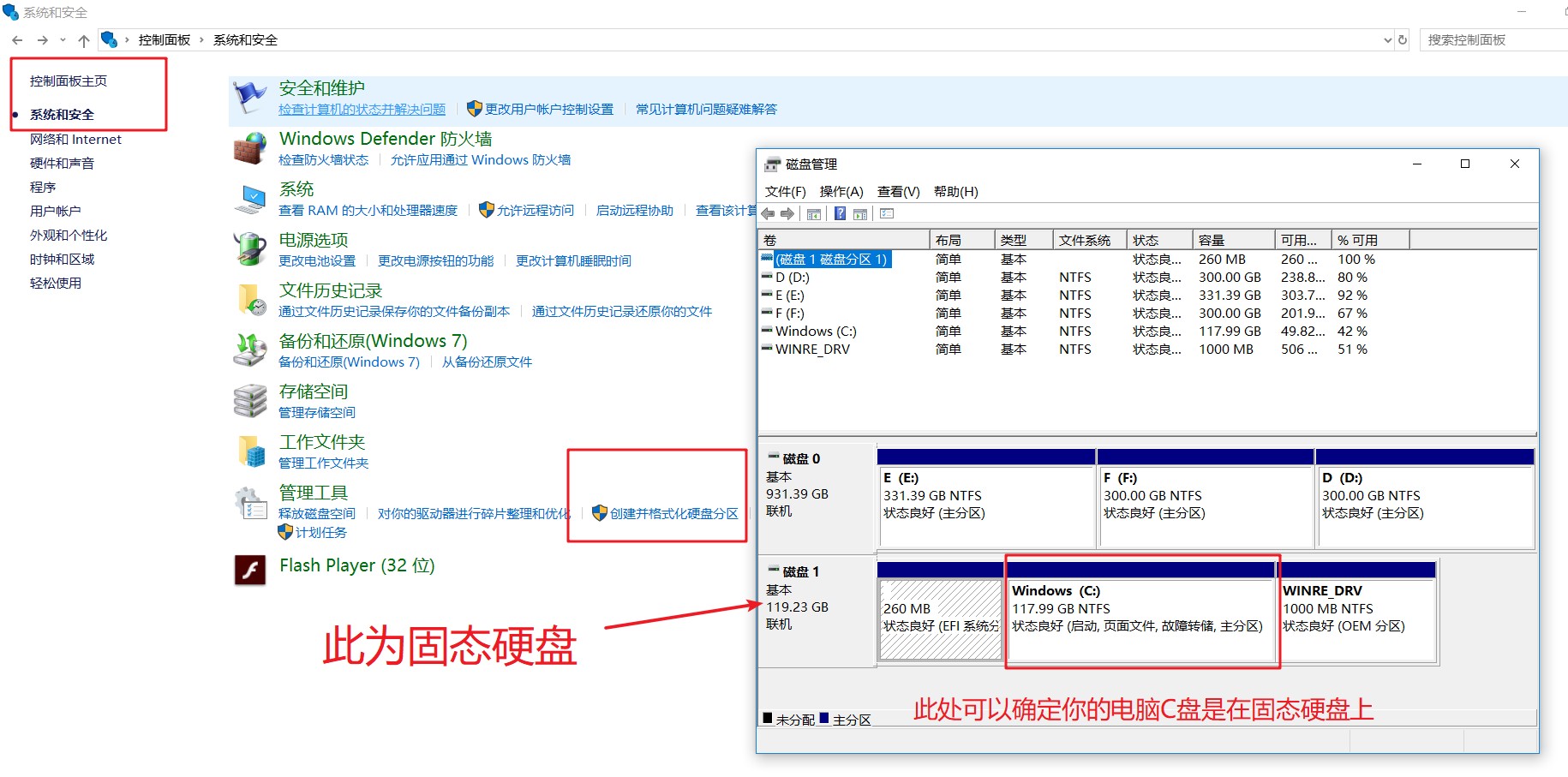
Task: Click the Back arrow in Disk Management toolbar
Action: tap(768, 213)
